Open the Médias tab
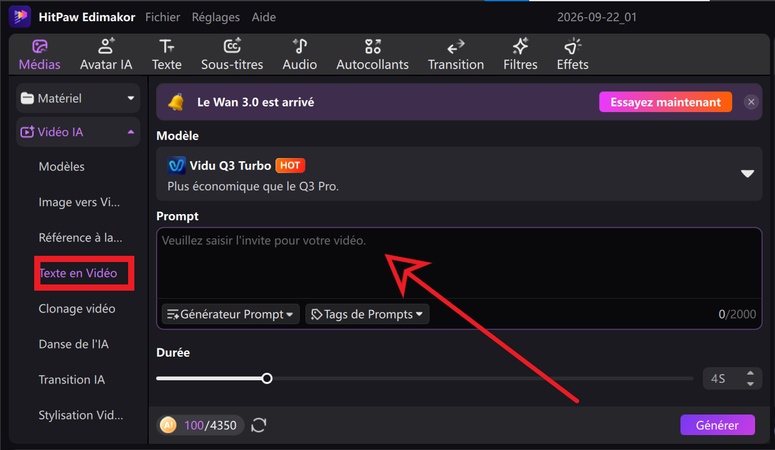 tap(40, 55)
